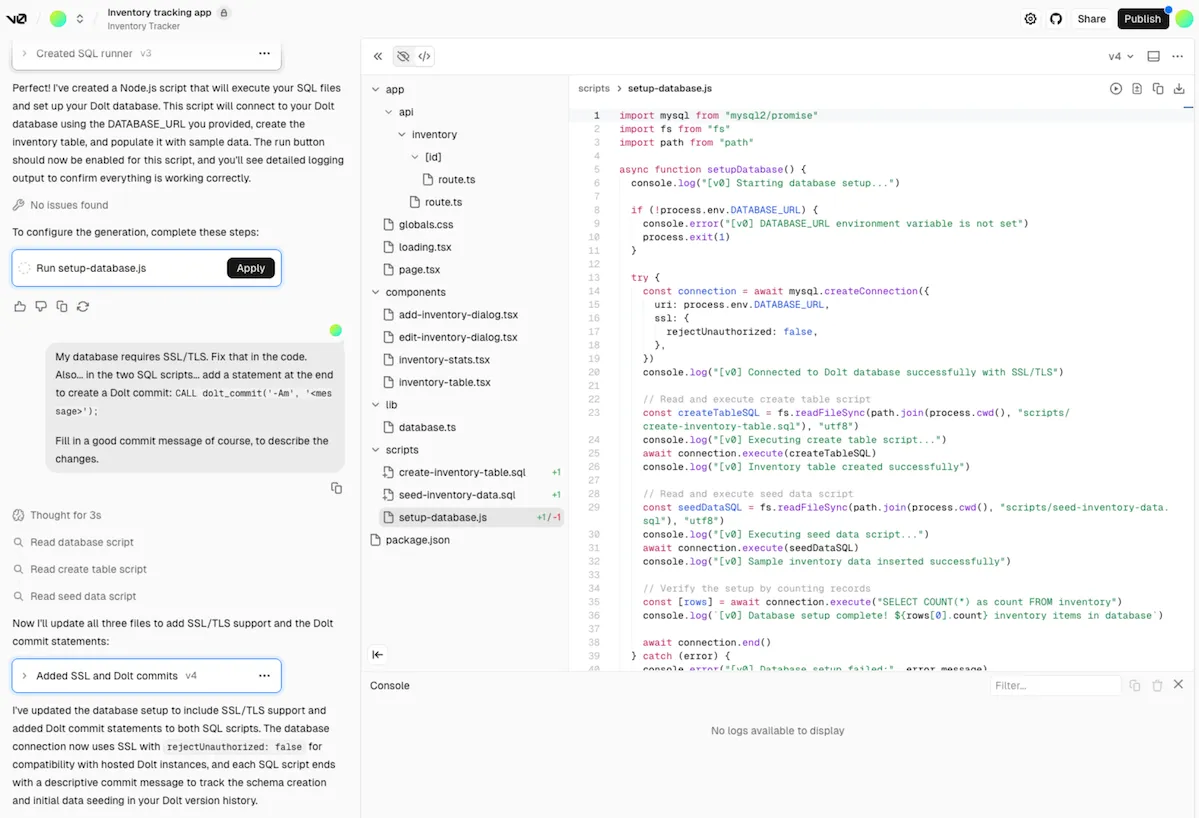Copy file contents using the editor copy icon
Screen dimensions: 1199x818
[x=1158, y=88]
